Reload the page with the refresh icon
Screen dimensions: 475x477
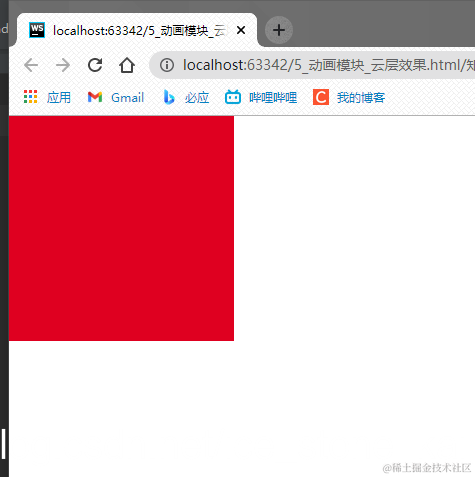tap(95, 65)
